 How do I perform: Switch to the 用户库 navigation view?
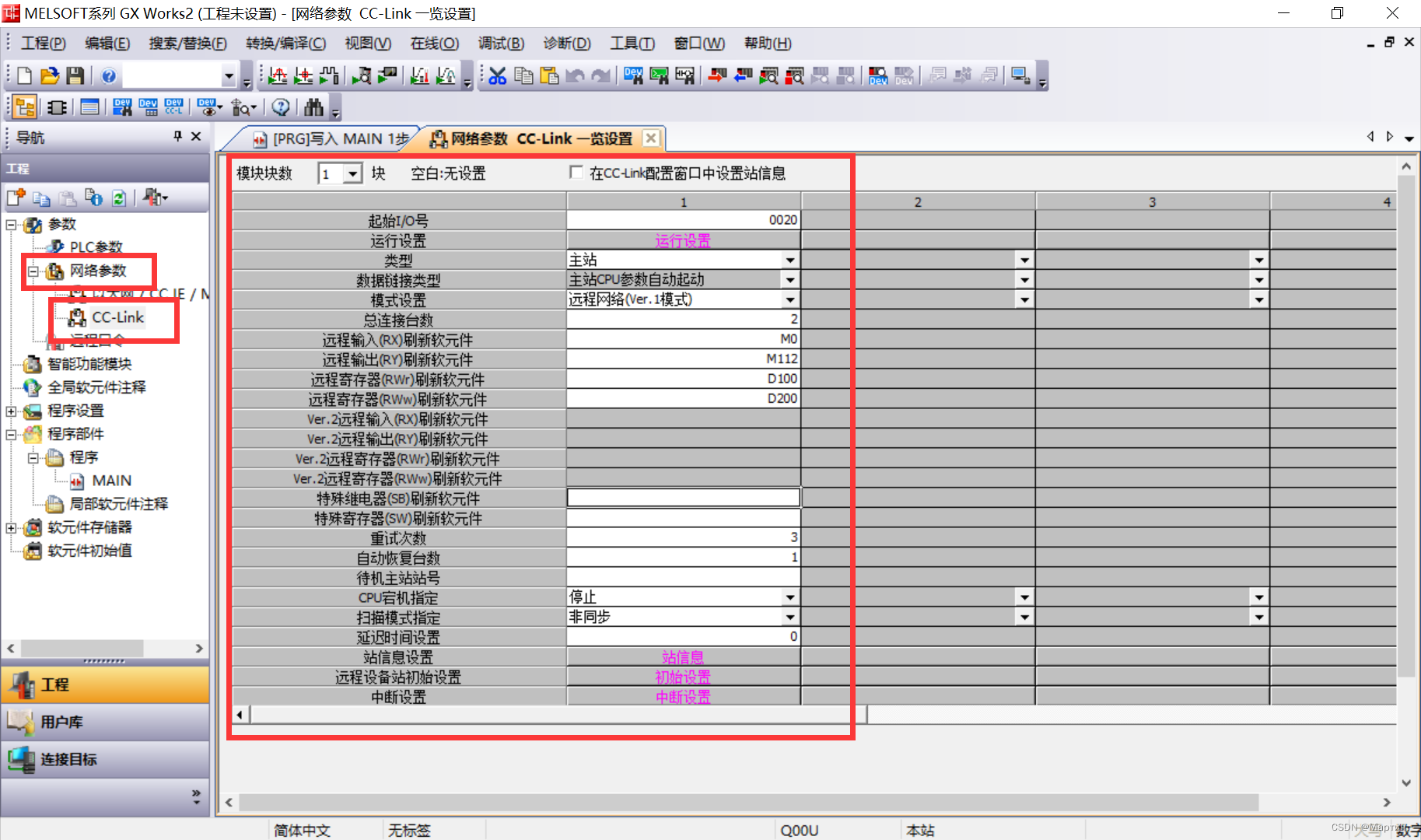tap(105, 723)
